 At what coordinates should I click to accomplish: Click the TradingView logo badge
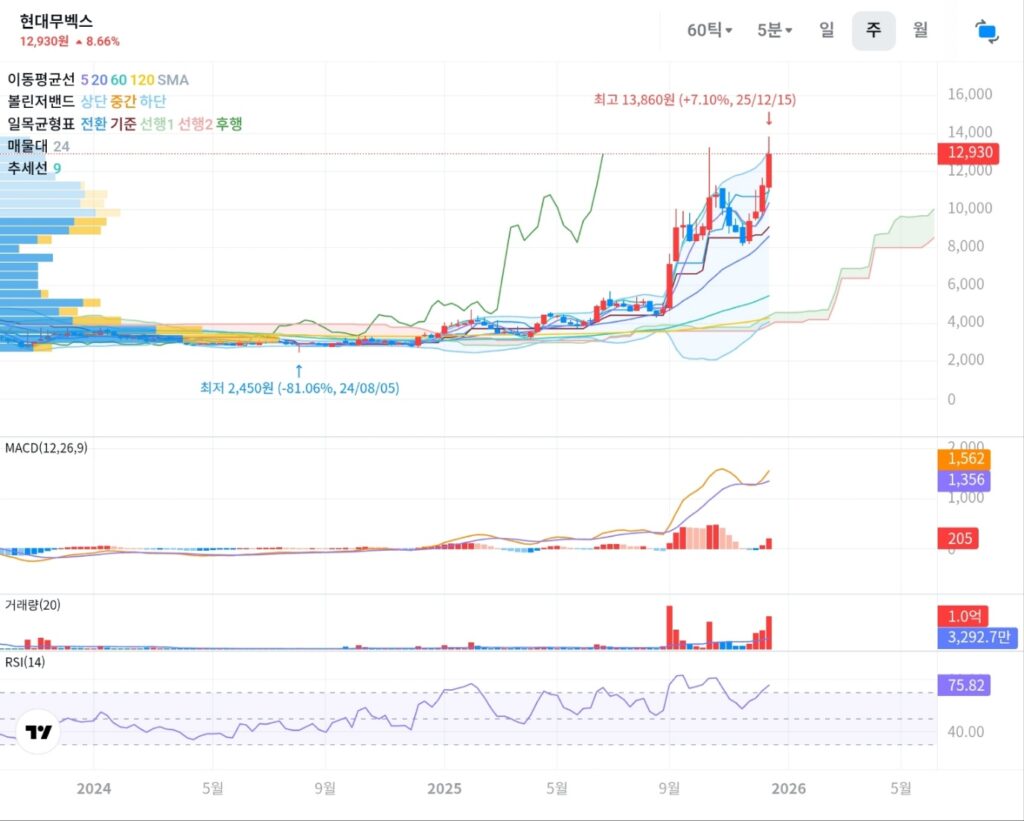click(x=39, y=732)
